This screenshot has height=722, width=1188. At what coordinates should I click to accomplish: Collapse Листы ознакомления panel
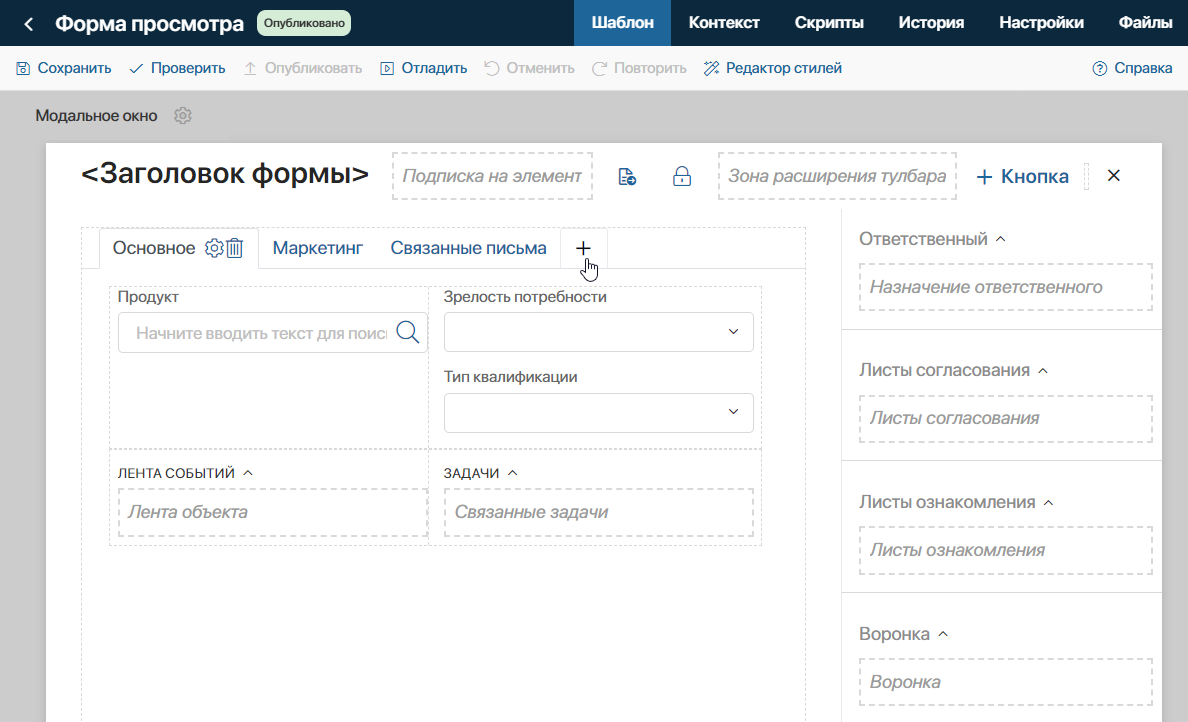coord(1048,502)
